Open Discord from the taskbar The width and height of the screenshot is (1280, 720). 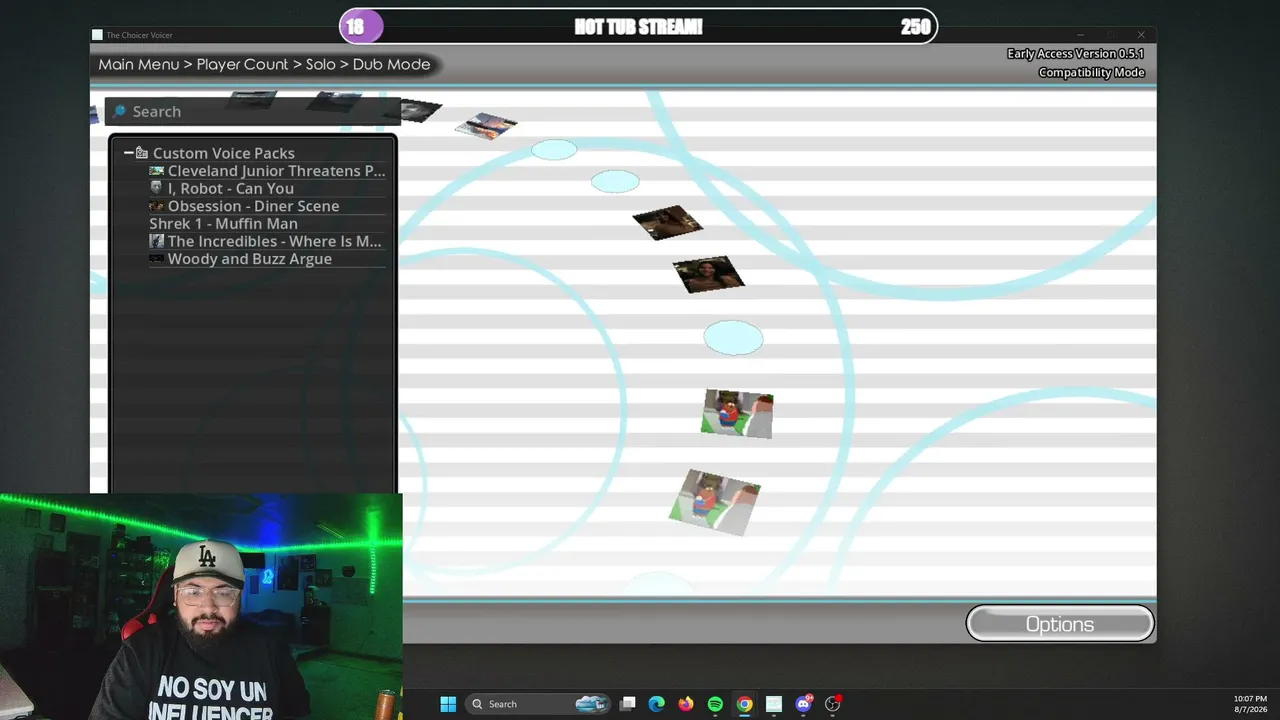(x=803, y=704)
